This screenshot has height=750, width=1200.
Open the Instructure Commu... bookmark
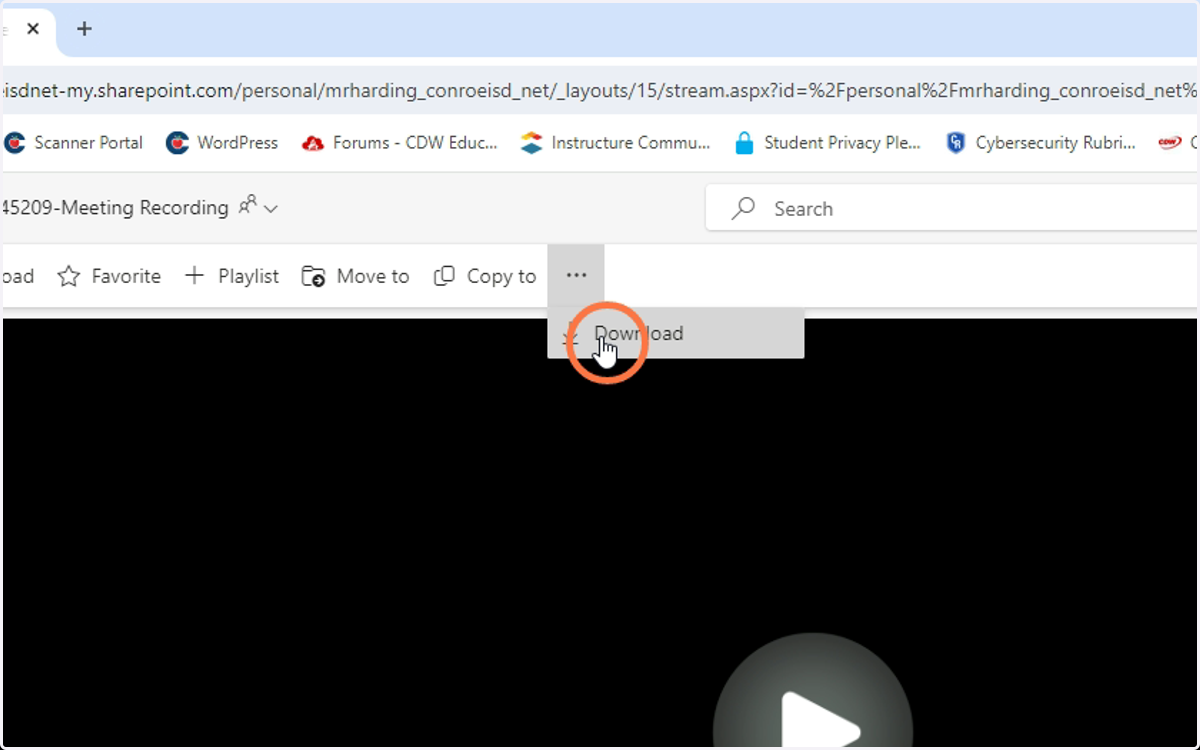[x=615, y=143]
